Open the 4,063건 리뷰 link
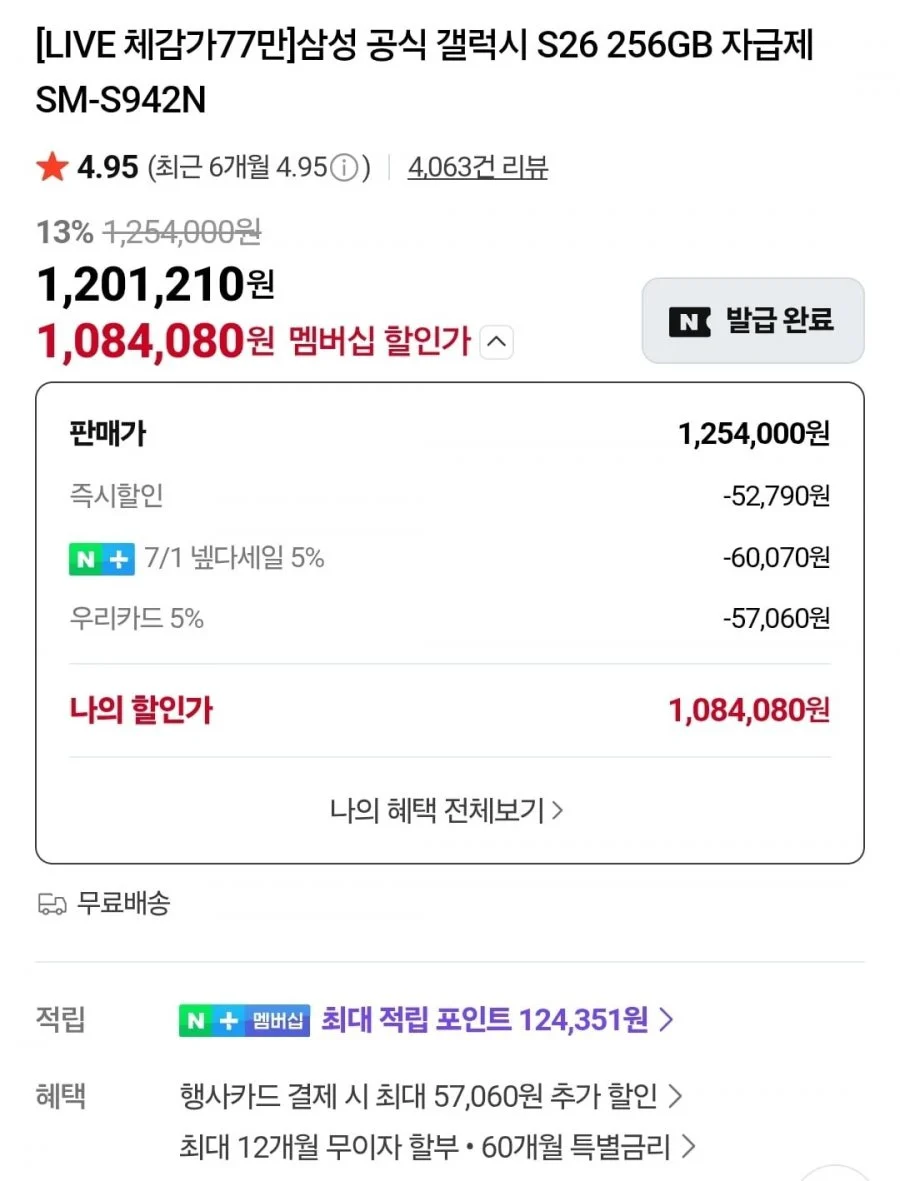Viewport: 900px width, 1181px height. tap(477, 167)
